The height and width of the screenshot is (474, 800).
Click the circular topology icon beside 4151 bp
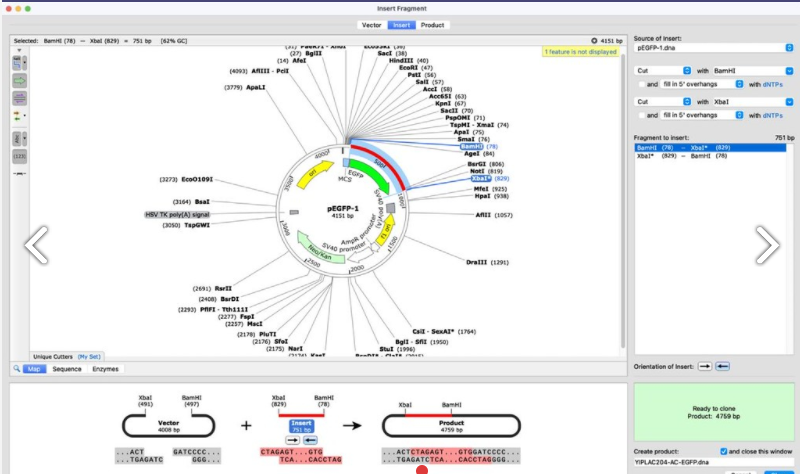point(594,41)
